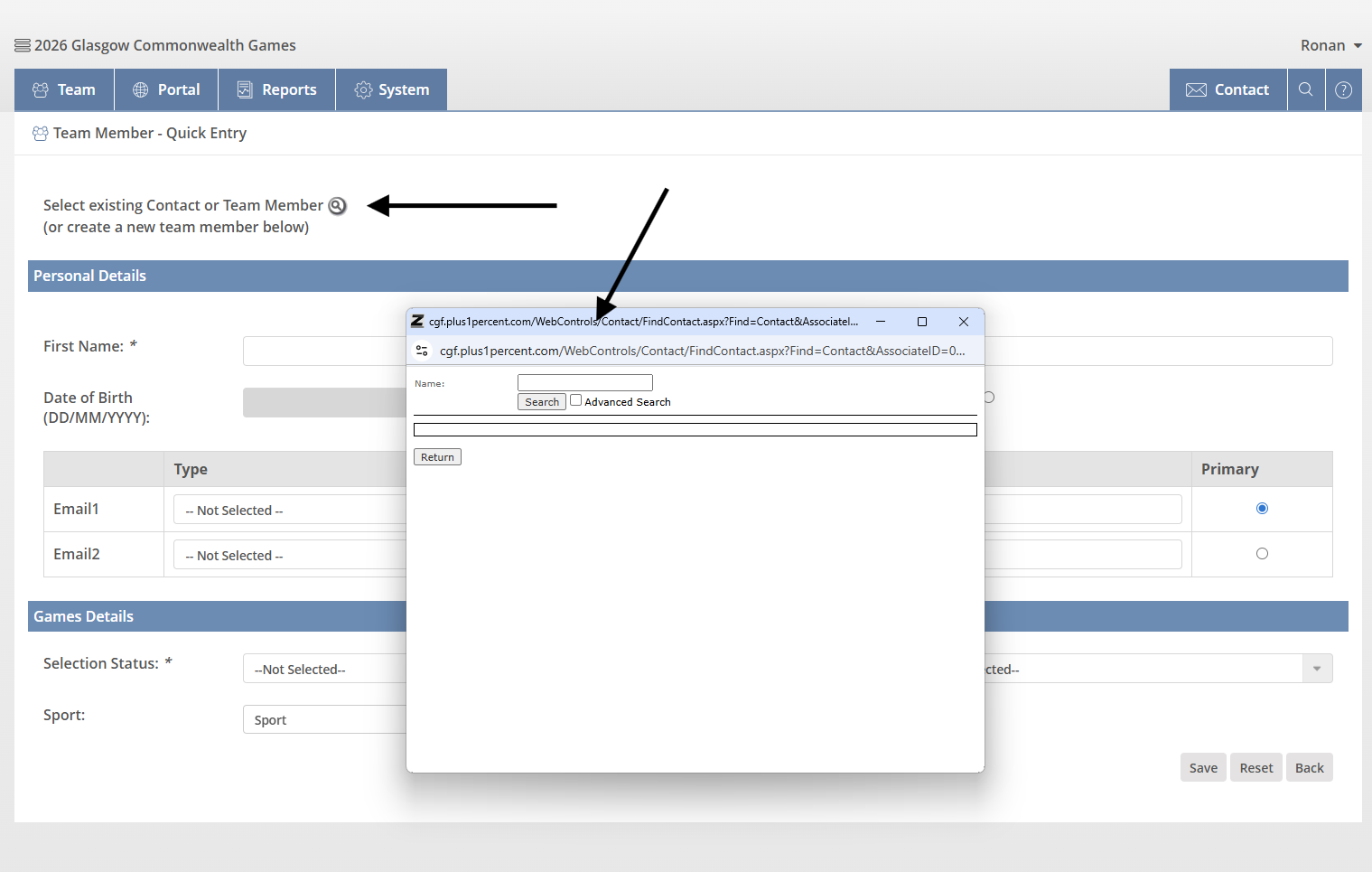Maximize the Find Contact popup window
Image resolution: width=1372 pixels, height=872 pixels.
click(921, 322)
